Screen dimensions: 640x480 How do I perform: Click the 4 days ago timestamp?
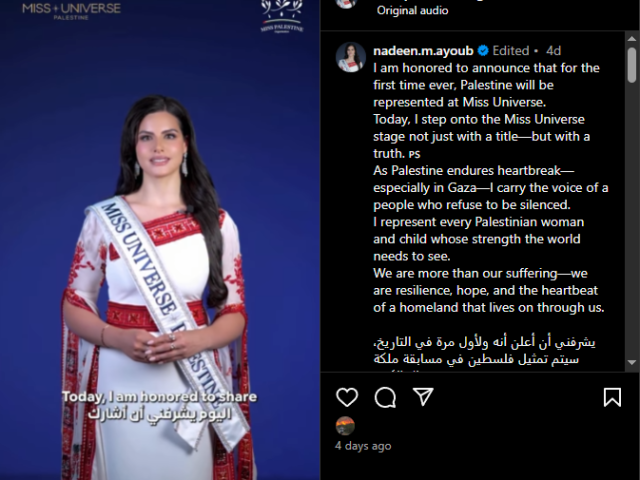(x=363, y=446)
